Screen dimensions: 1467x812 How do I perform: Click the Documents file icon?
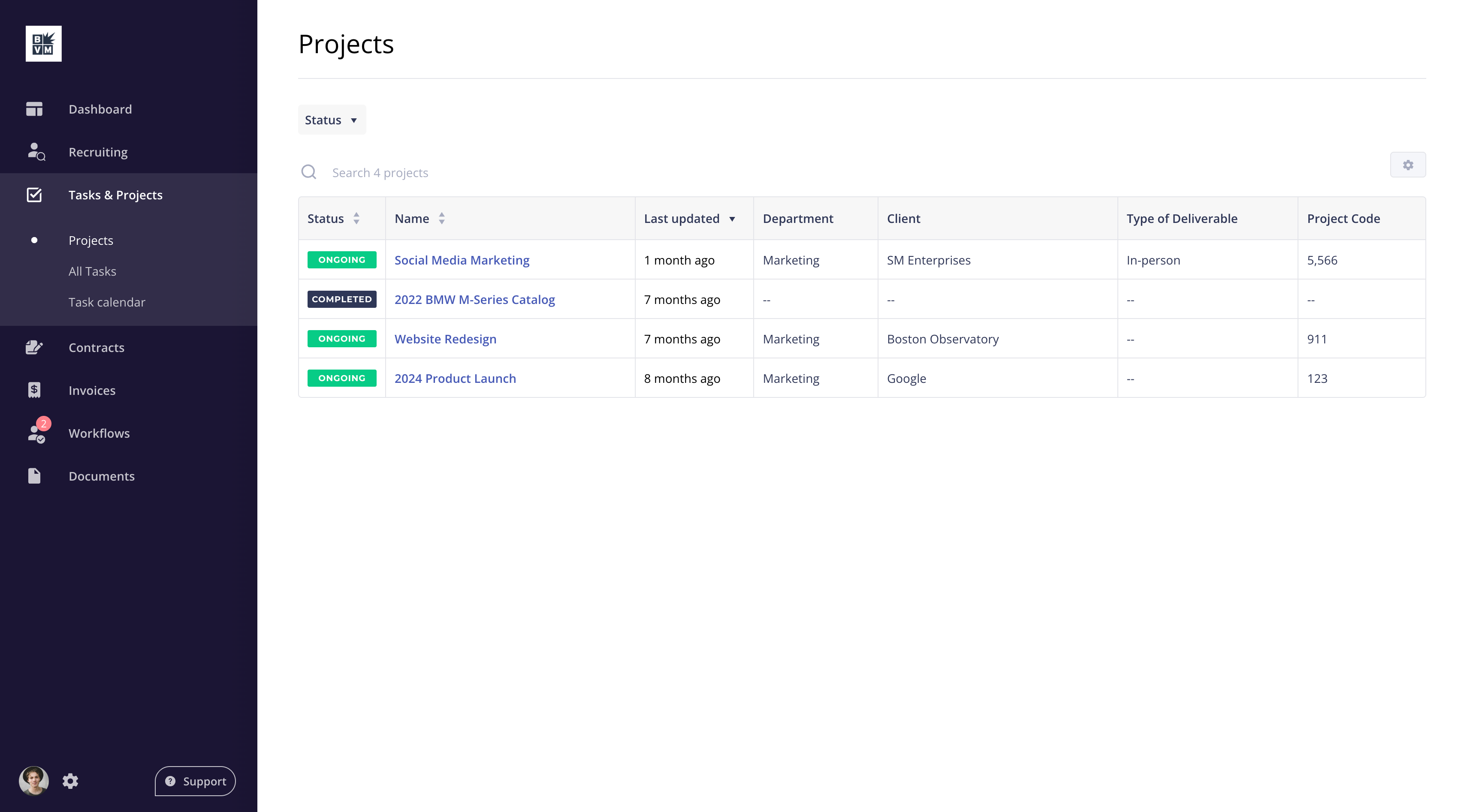pyautogui.click(x=34, y=476)
